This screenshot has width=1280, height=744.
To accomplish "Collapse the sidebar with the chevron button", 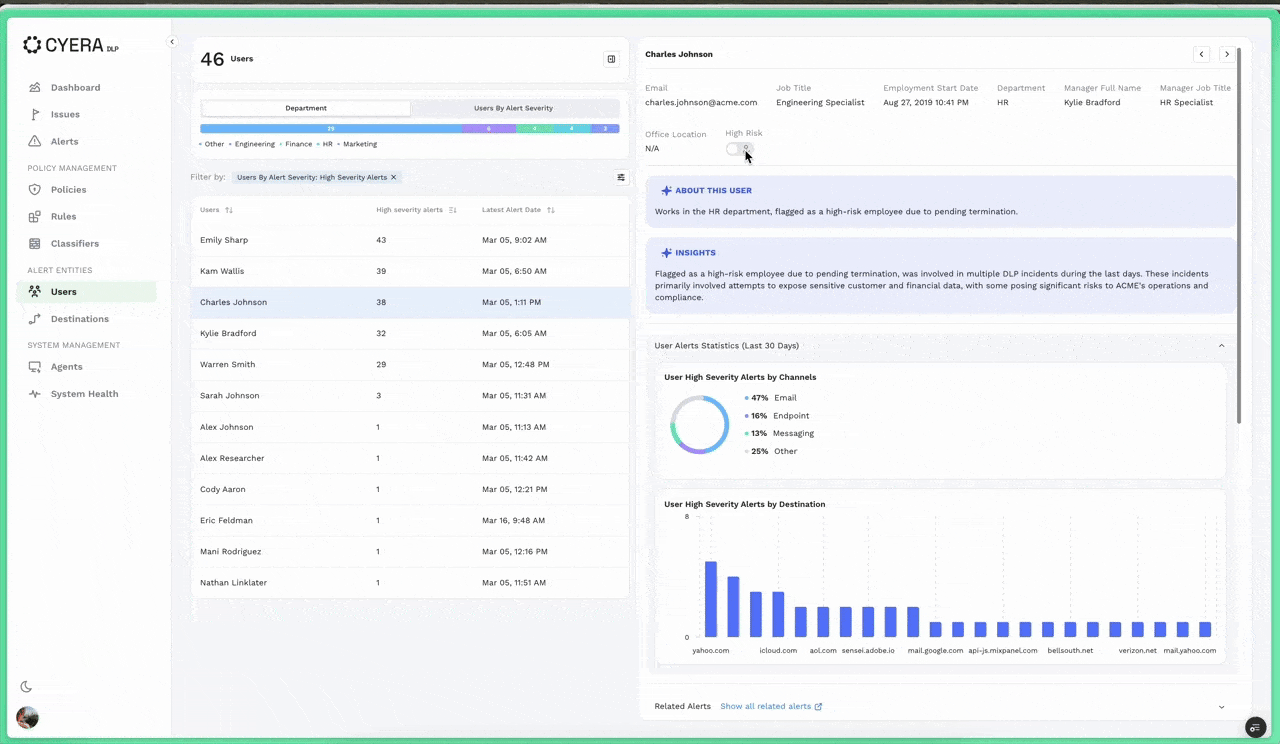I will (172, 42).
